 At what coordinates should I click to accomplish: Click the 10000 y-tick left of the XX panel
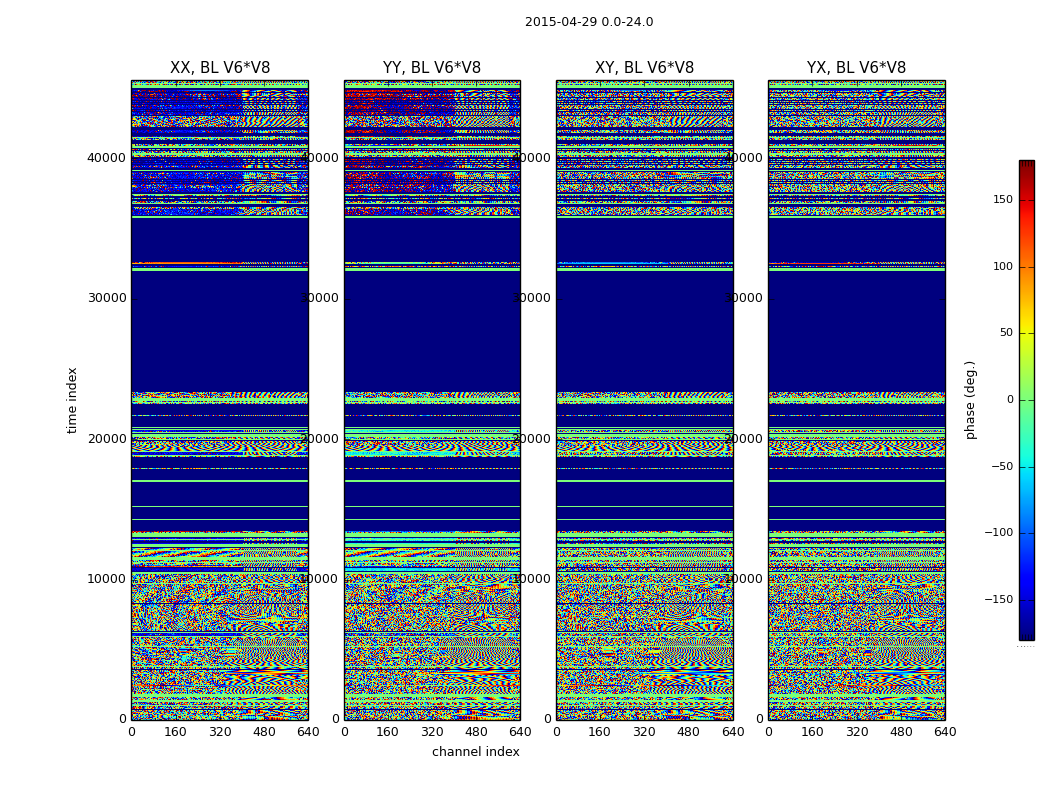point(107,578)
